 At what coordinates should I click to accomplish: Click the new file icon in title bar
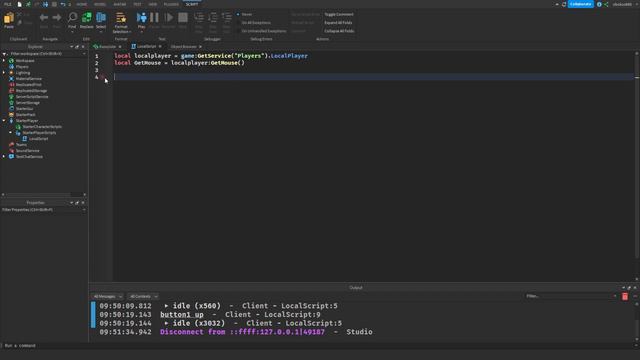tap(19, 4)
